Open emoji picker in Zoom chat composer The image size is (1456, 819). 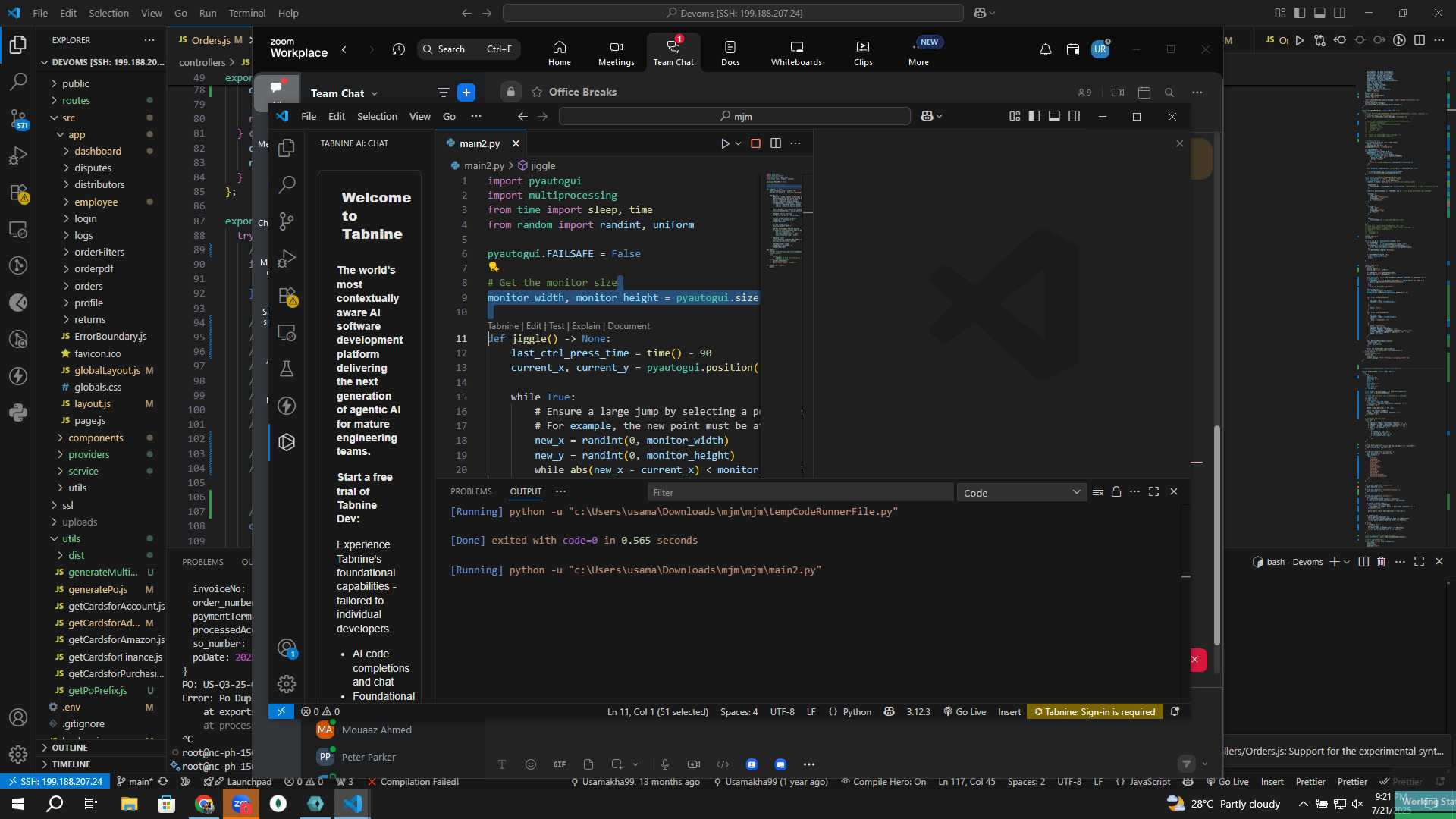[x=531, y=764]
